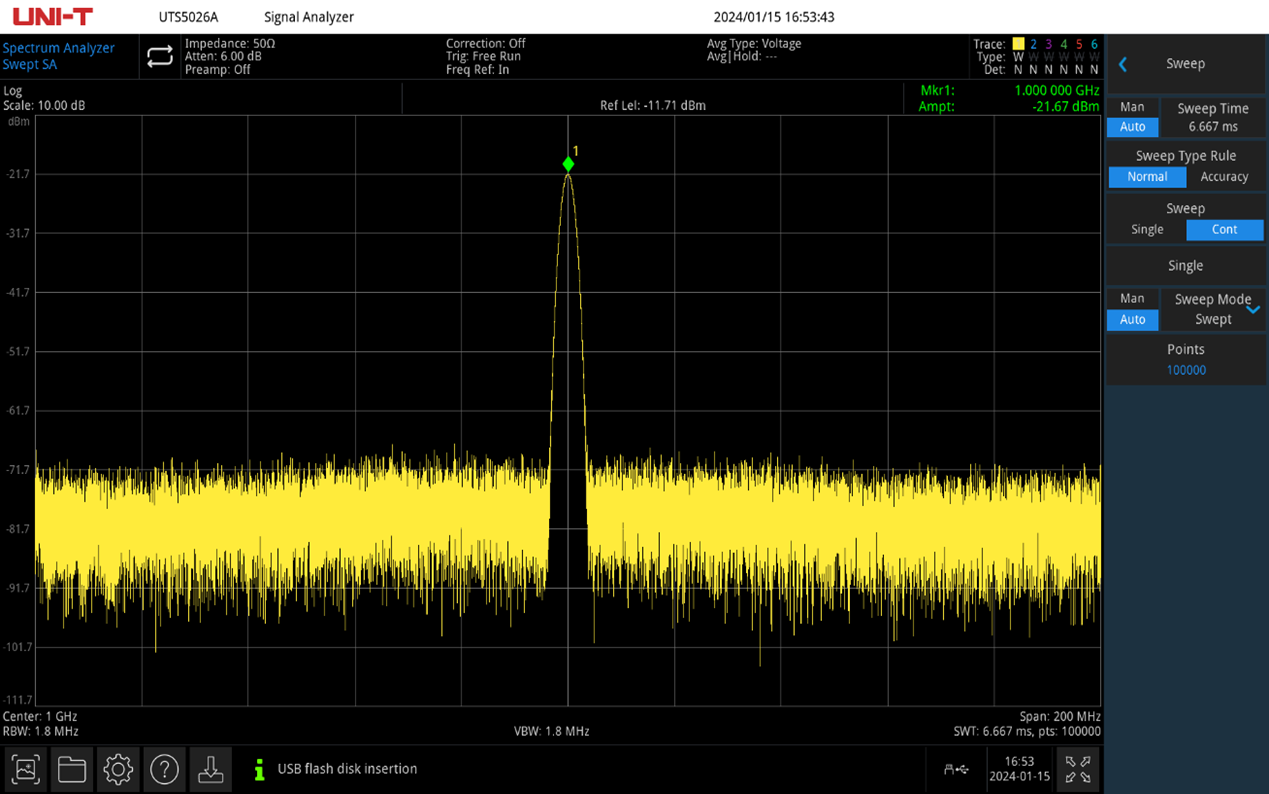Image resolution: width=1269 pixels, height=794 pixels.
Task: Open the help question mark icon
Action: tap(164, 769)
